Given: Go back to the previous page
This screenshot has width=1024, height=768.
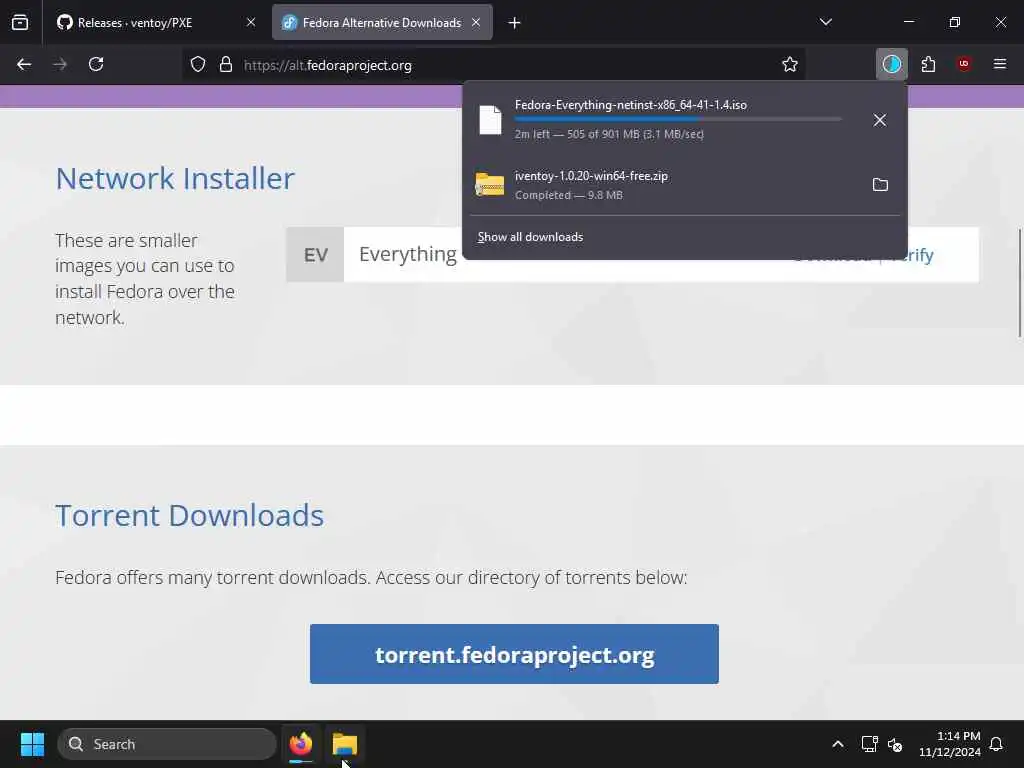Looking at the screenshot, I should [24, 65].
